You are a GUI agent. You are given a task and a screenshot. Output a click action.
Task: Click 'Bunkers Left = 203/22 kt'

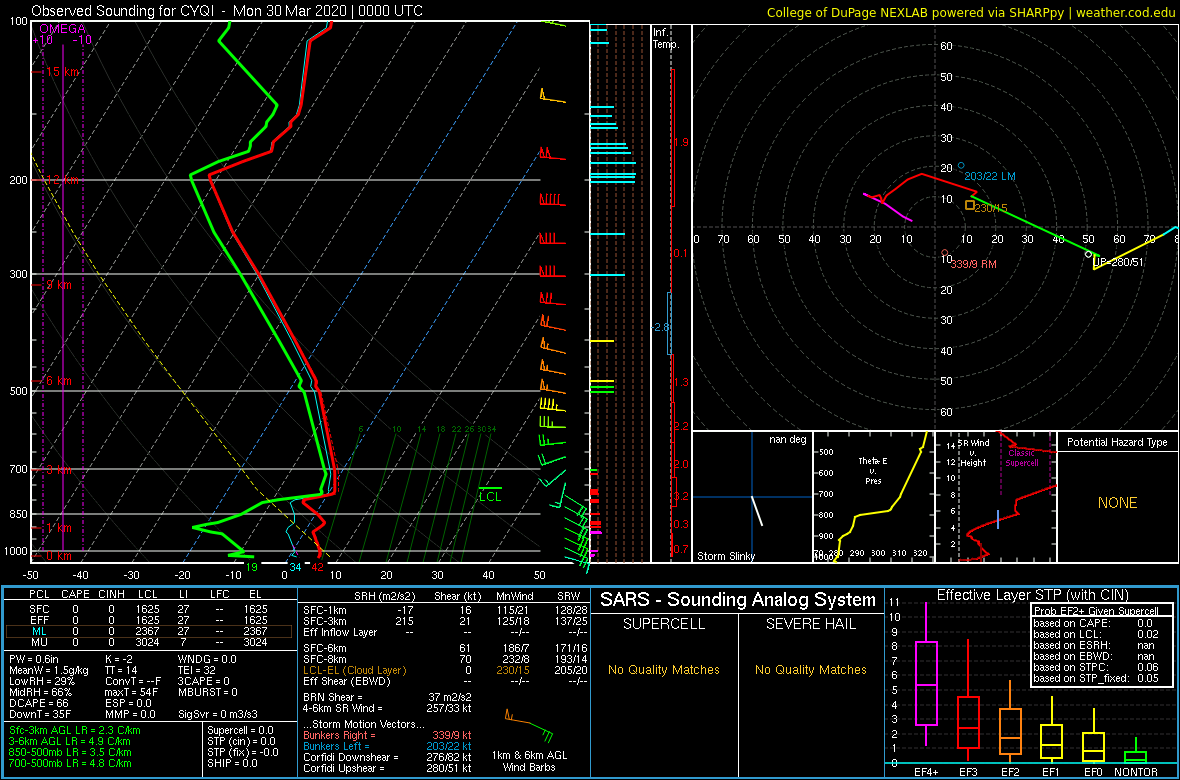388,746
